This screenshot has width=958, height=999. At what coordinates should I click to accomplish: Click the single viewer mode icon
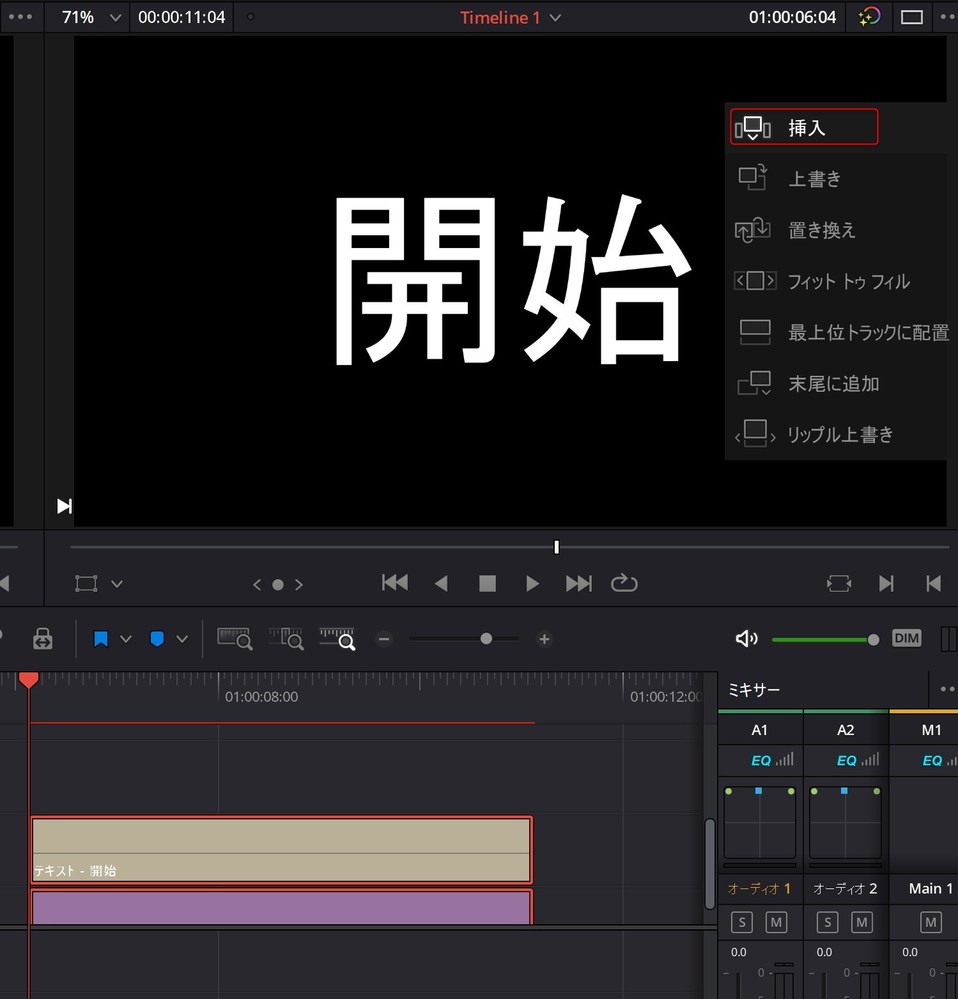911,17
